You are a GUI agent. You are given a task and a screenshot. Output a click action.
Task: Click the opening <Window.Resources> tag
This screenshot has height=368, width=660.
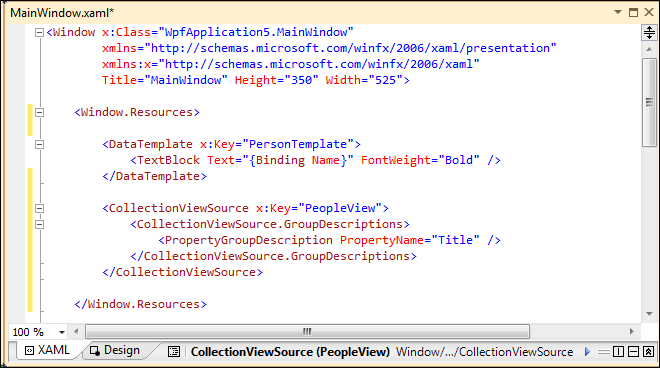coord(137,112)
